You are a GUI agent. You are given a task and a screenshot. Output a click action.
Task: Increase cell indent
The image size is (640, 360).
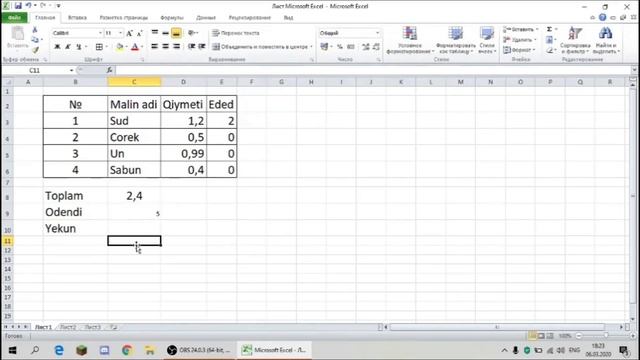202,47
